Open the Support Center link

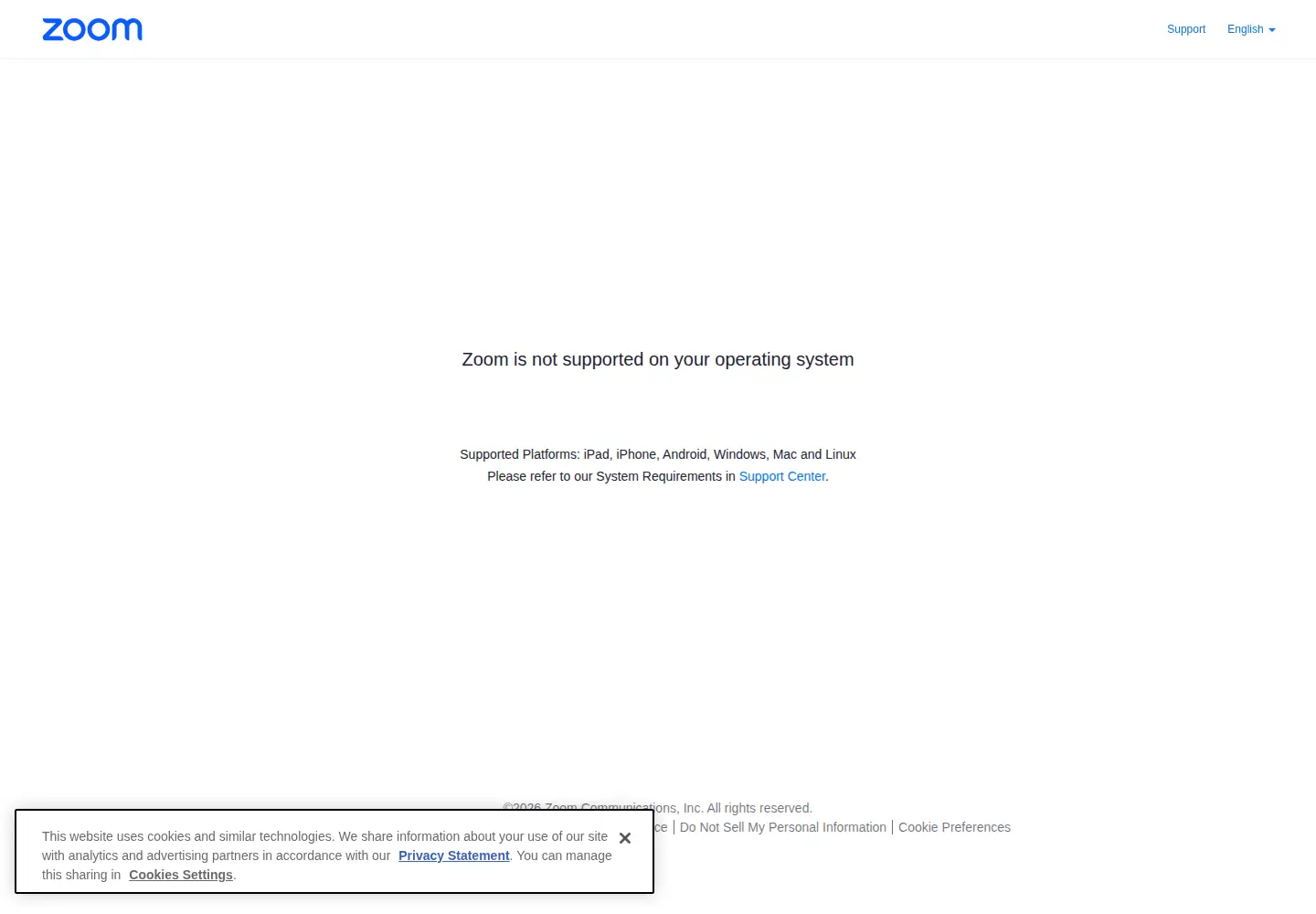coord(782,476)
